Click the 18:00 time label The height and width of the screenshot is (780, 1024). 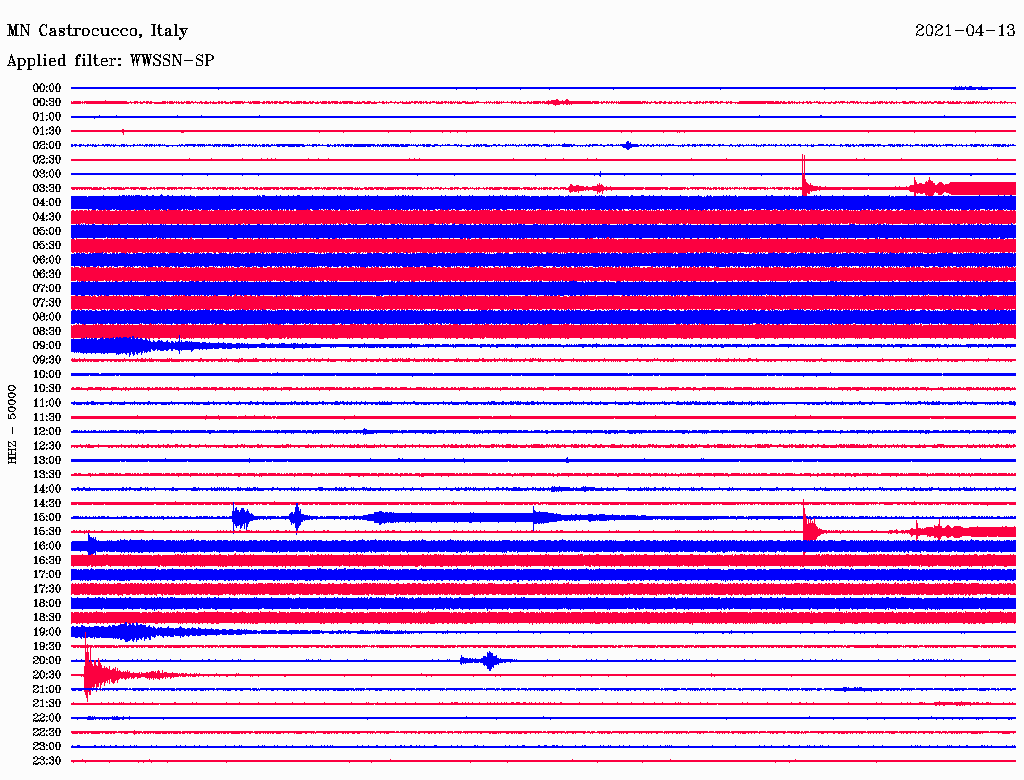pyautogui.click(x=46, y=603)
